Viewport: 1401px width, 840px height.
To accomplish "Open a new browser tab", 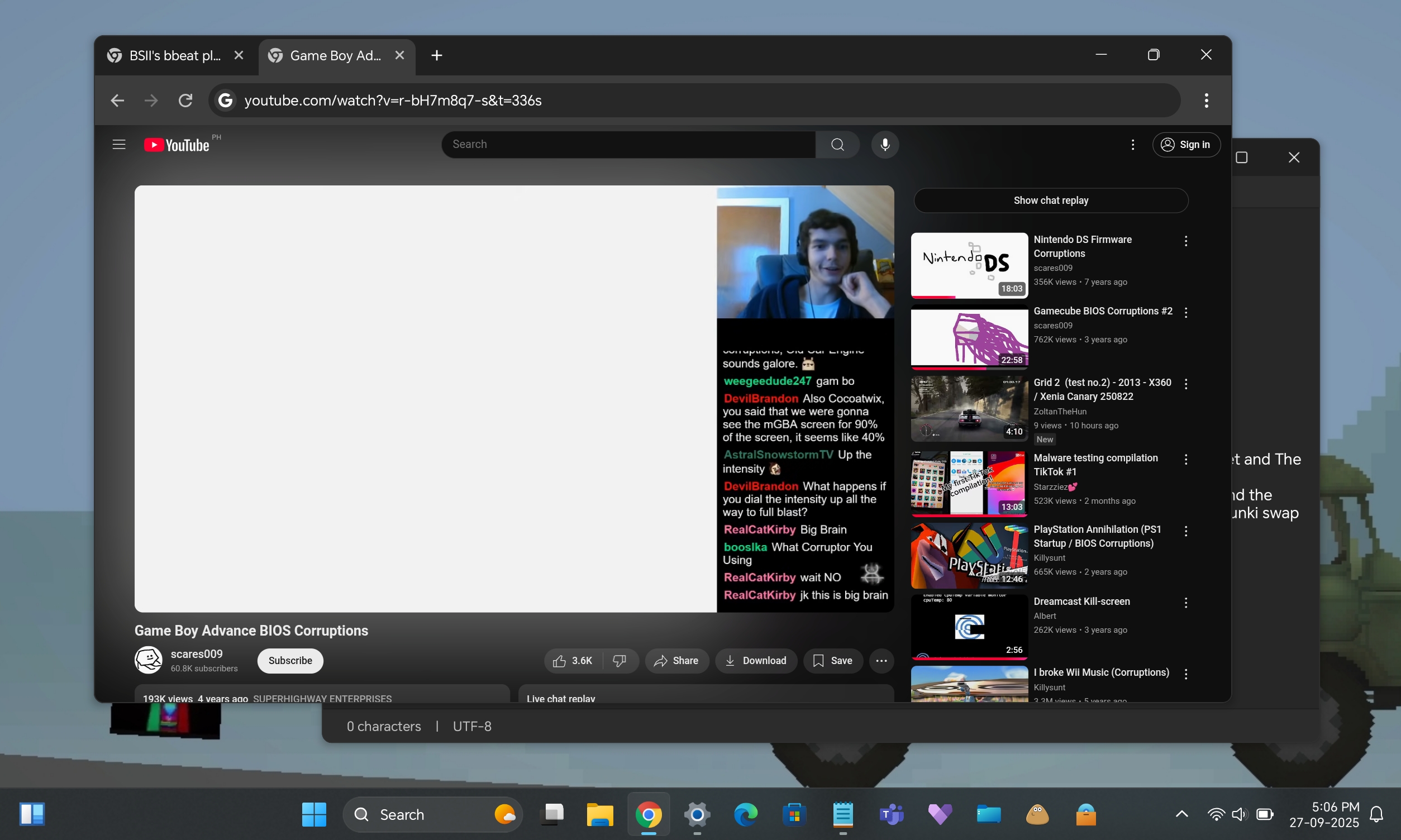I will [x=436, y=55].
